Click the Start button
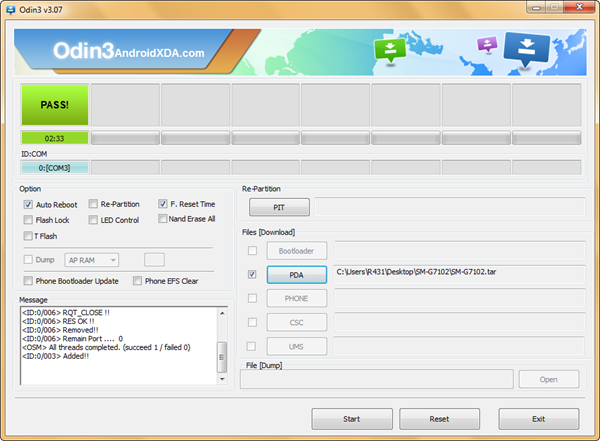Image resolution: width=600 pixels, height=441 pixels. click(x=352, y=419)
